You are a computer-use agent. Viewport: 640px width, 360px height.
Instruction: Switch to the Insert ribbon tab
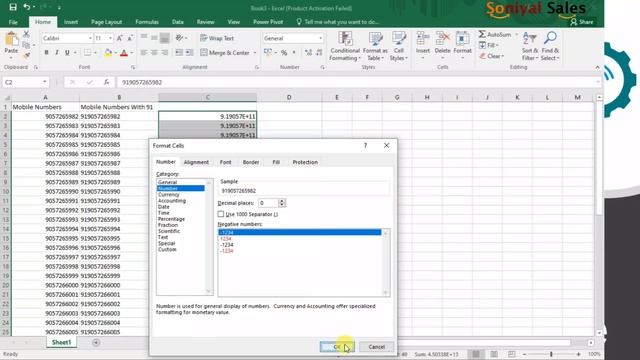[x=71, y=22]
